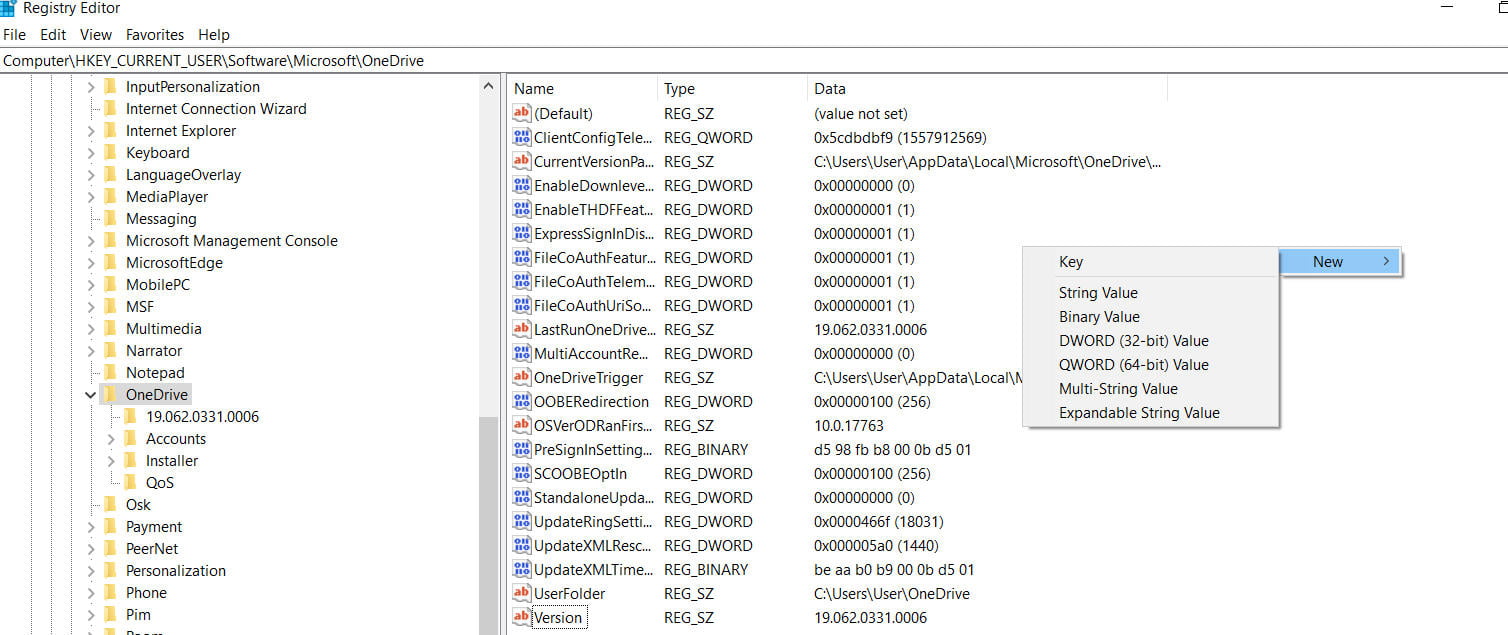Expand the Installer subkey arrow
This screenshot has width=1508, height=635.
(111, 461)
